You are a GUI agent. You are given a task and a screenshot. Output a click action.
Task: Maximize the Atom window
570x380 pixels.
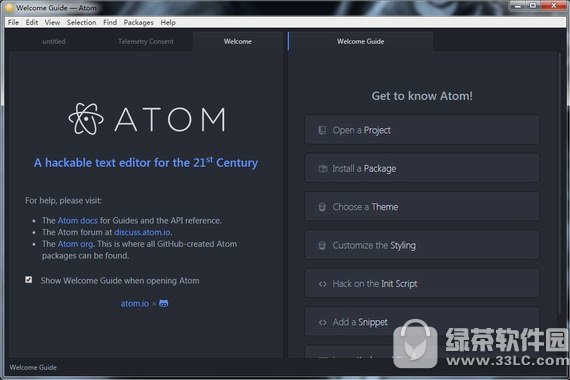point(533,6)
